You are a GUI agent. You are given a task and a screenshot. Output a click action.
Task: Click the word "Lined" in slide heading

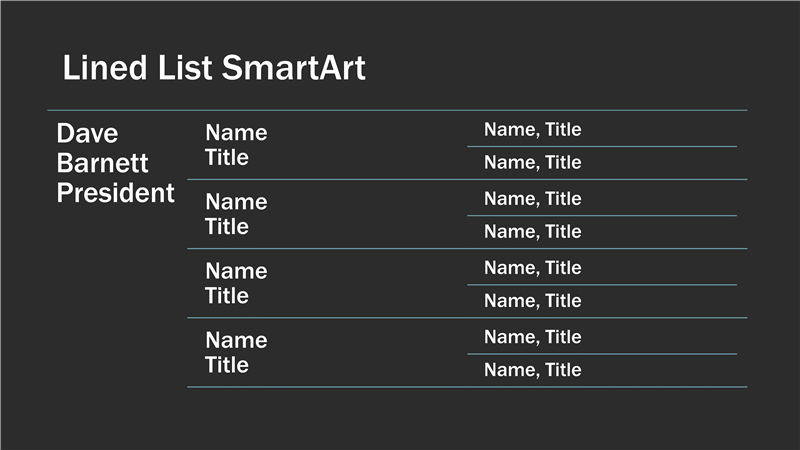pos(105,68)
